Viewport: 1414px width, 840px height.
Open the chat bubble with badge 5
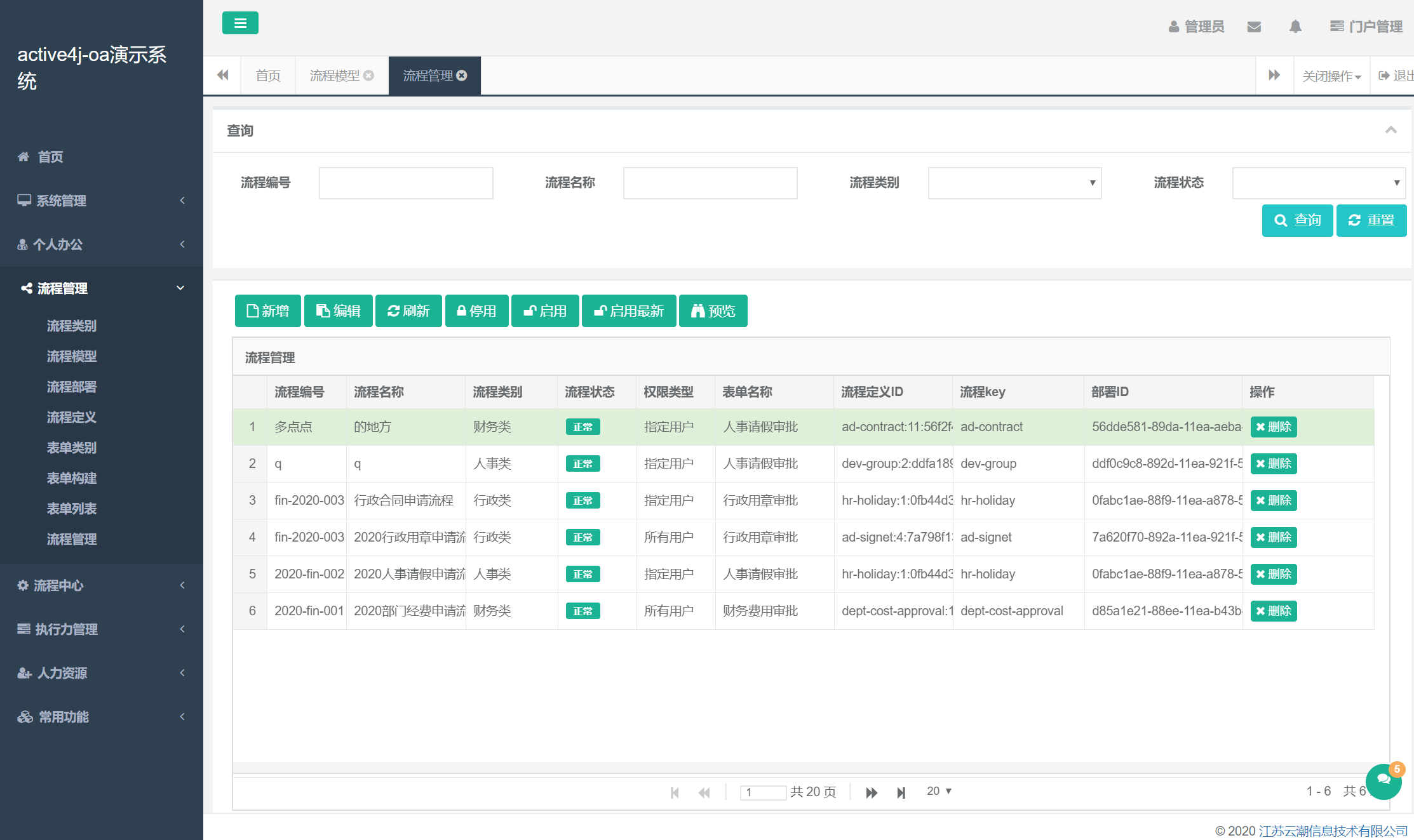(1384, 781)
